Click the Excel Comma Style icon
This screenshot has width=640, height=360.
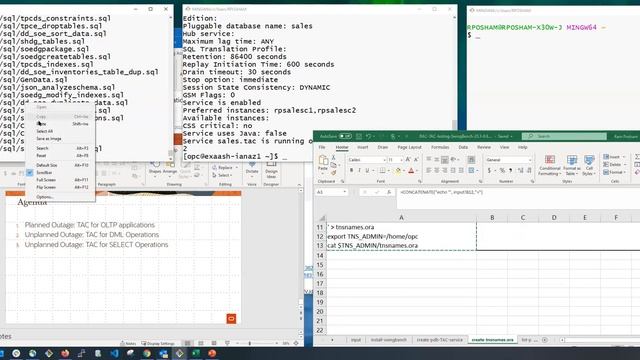510,171
